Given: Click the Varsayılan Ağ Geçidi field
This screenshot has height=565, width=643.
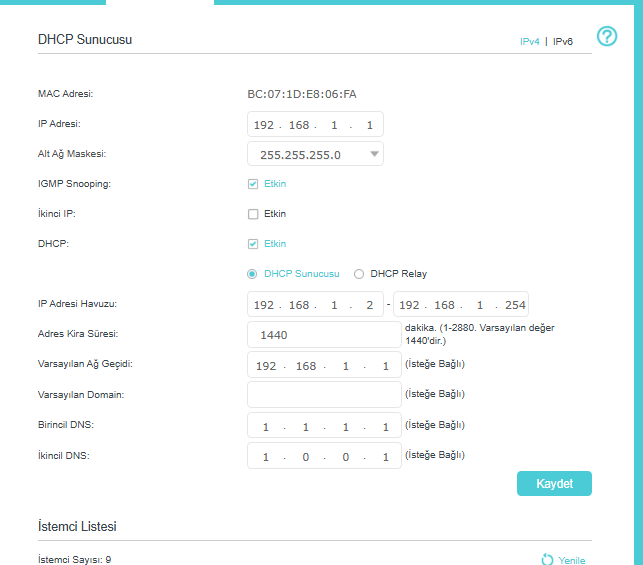Looking at the screenshot, I should coord(324,365).
